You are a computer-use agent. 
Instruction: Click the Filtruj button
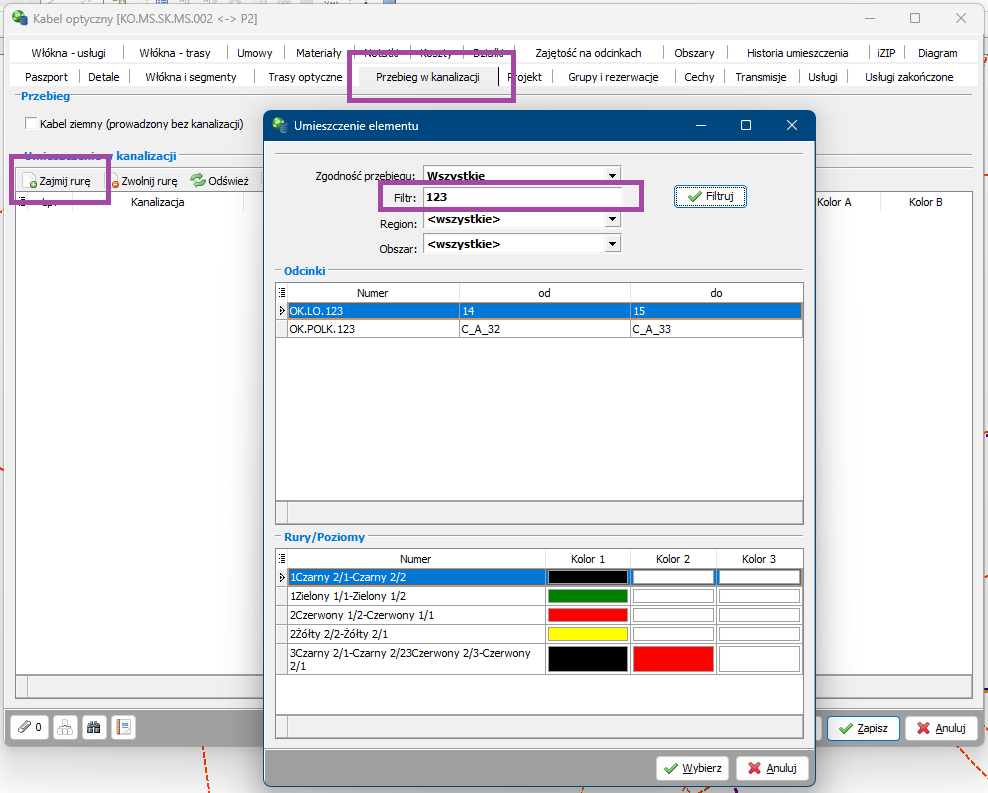point(710,197)
